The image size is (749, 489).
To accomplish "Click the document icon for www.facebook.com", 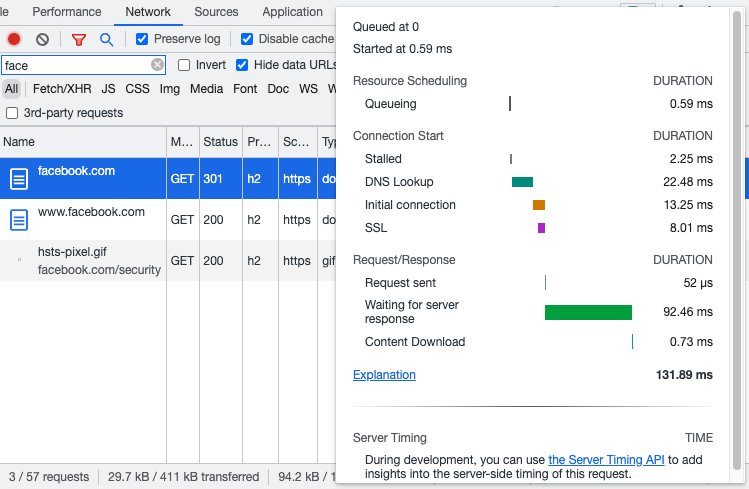I will [19, 220].
